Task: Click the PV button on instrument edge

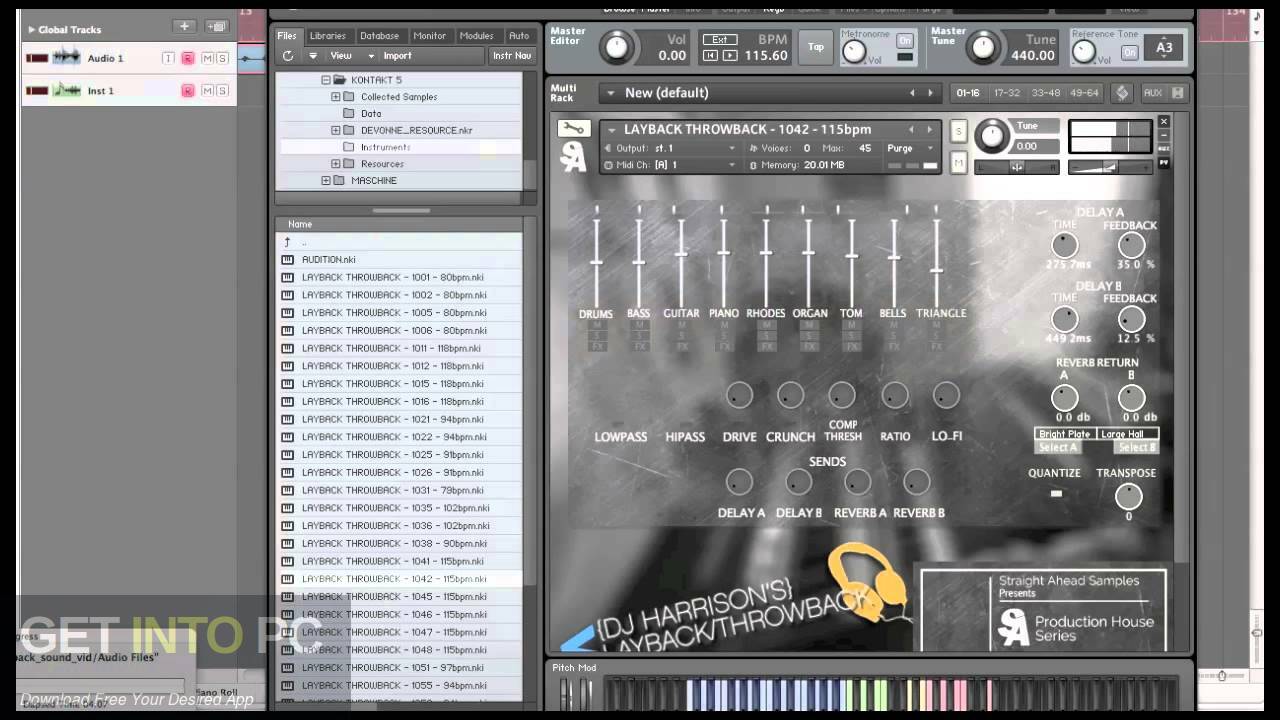Action: point(1164,162)
